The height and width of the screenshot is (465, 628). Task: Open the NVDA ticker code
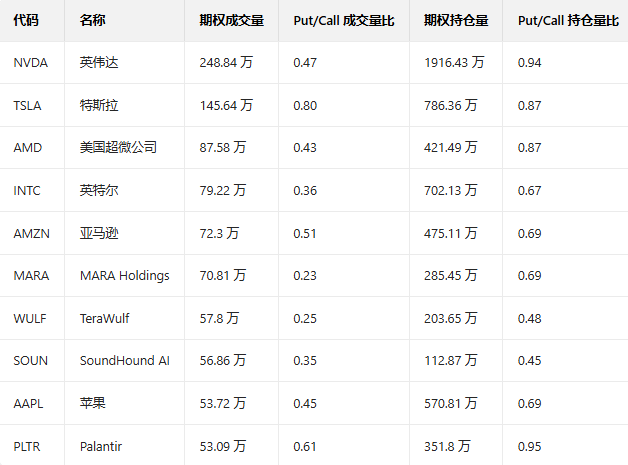click(x=30, y=62)
